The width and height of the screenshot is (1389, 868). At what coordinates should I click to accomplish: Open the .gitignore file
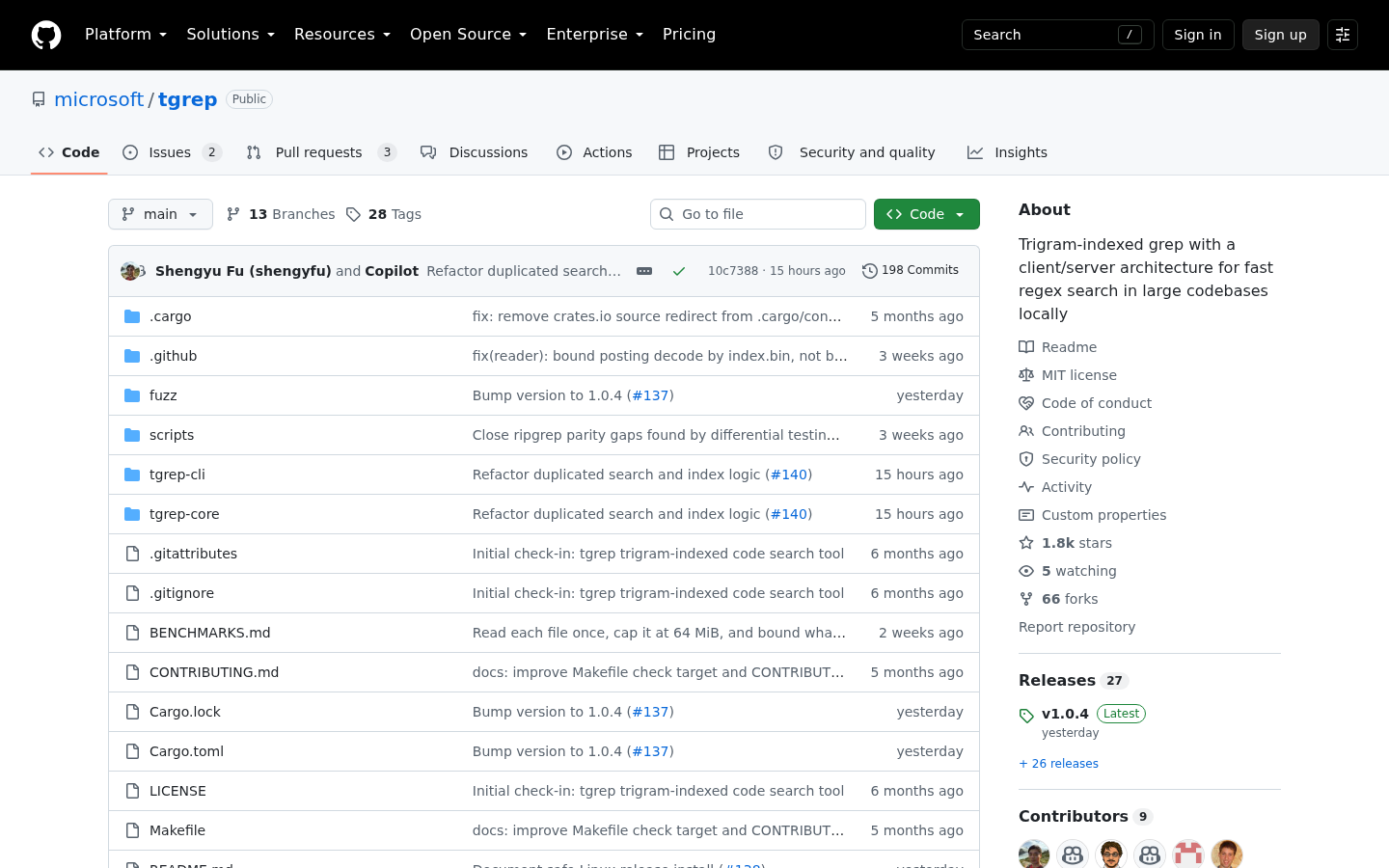[181, 593]
